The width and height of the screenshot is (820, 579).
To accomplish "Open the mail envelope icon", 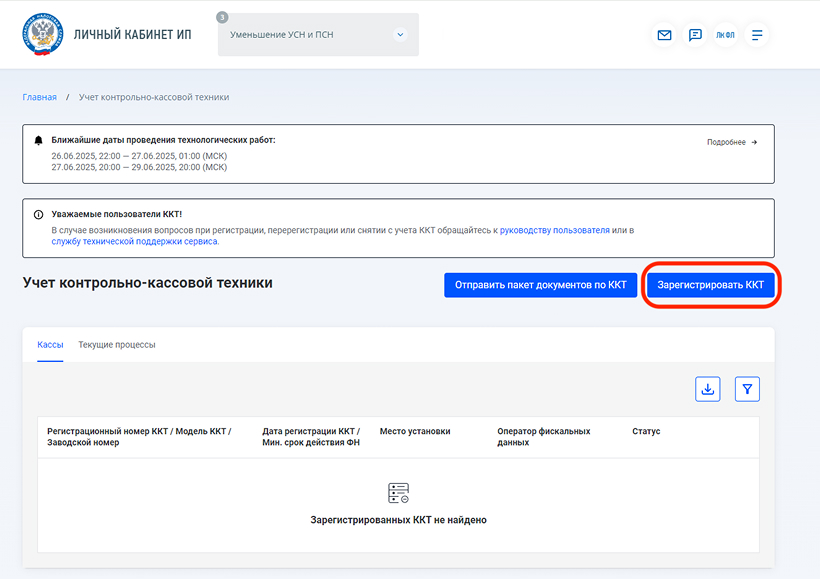I will tap(664, 35).
